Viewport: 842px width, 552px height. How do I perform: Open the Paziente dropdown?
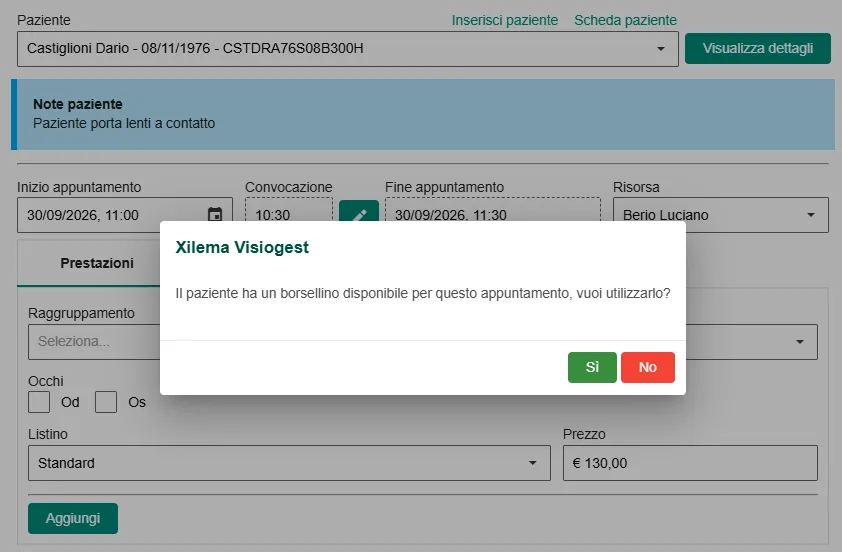pyautogui.click(x=348, y=49)
